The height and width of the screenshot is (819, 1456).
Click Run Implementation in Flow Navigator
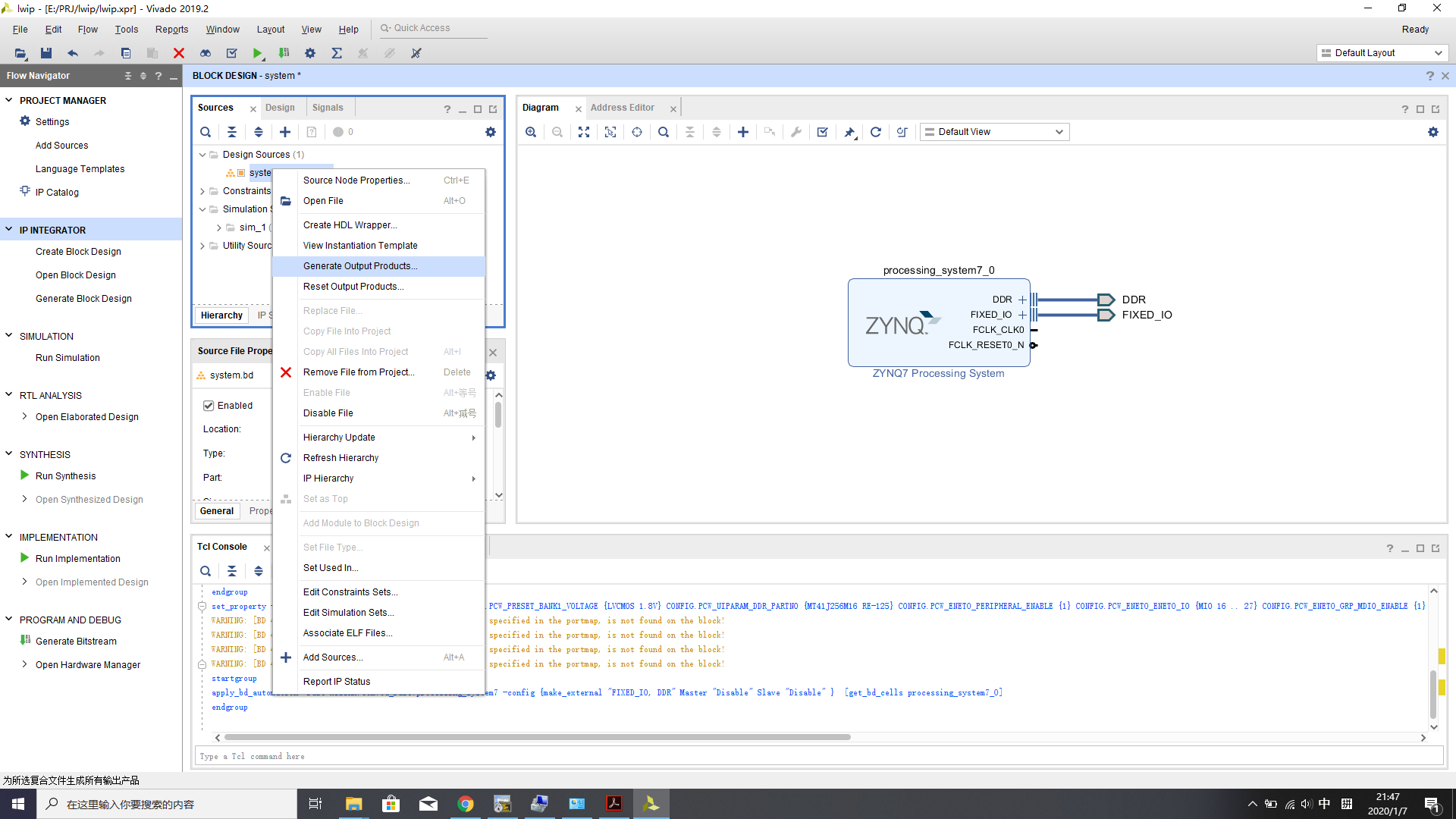tap(77, 558)
